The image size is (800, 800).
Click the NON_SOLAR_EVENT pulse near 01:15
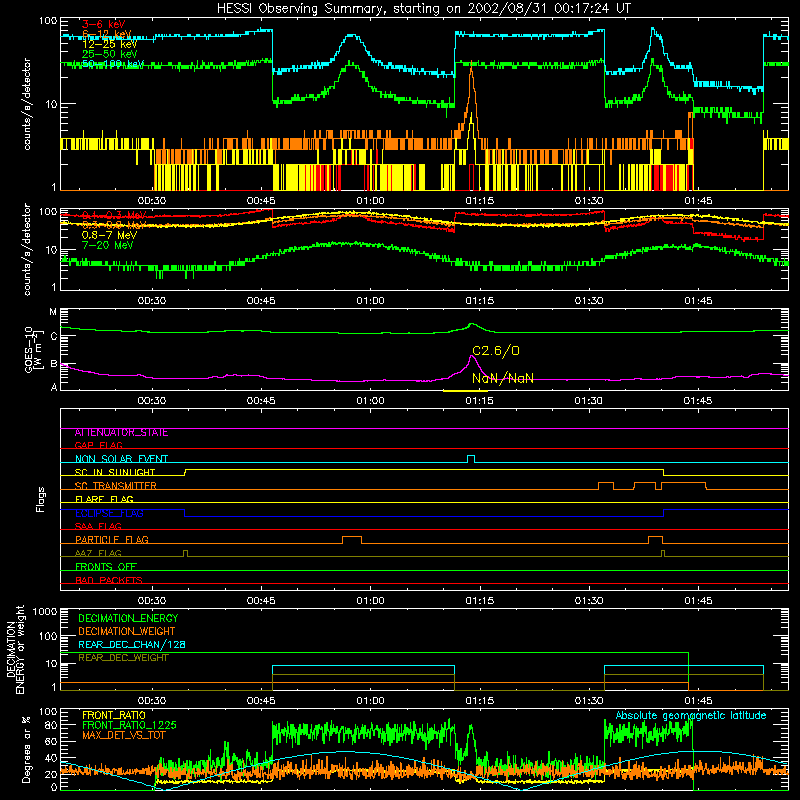tap(471, 459)
